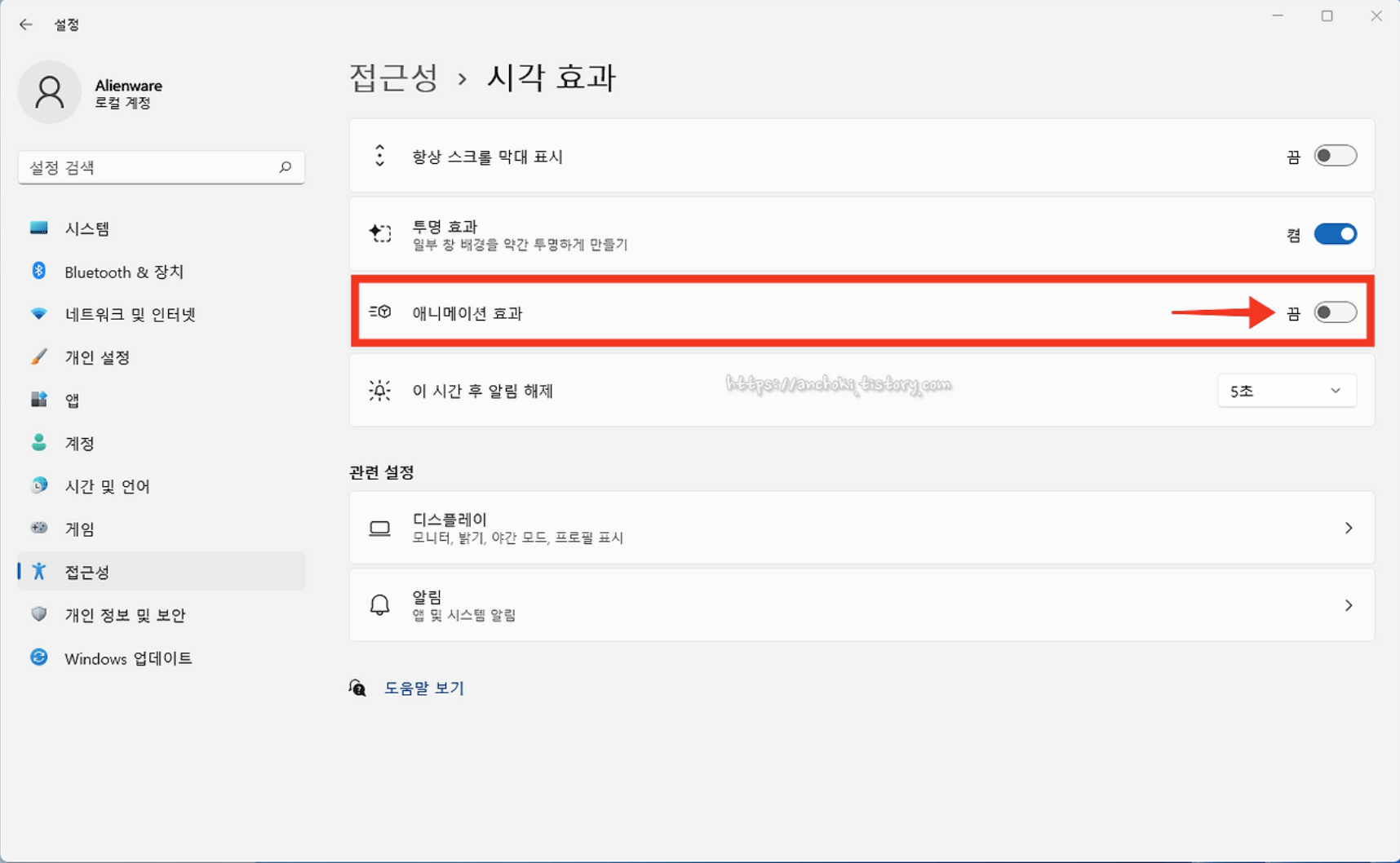Click the 네트워크 wifi icon
The width and height of the screenshot is (1400, 863).
38,314
